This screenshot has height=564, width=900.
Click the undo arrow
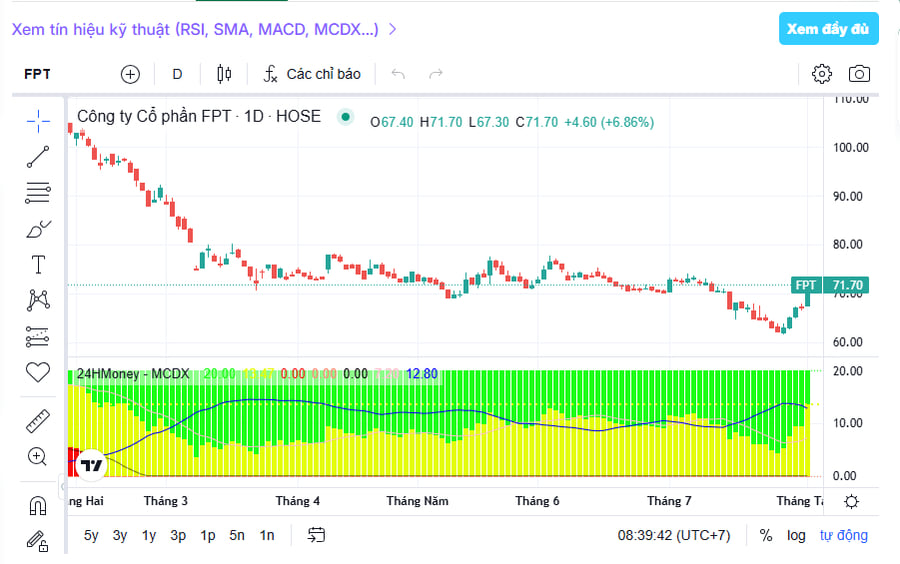click(x=398, y=73)
